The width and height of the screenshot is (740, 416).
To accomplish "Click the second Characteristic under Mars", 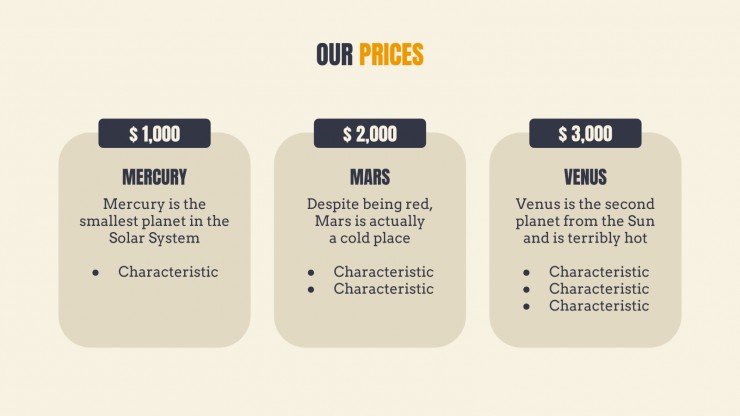I will [x=383, y=289].
